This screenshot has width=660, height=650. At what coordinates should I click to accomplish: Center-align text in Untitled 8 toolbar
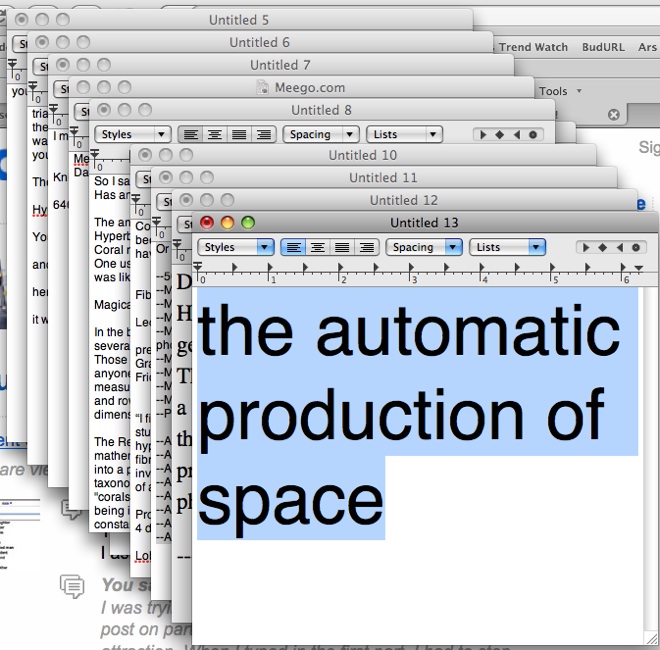coord(214,134)
